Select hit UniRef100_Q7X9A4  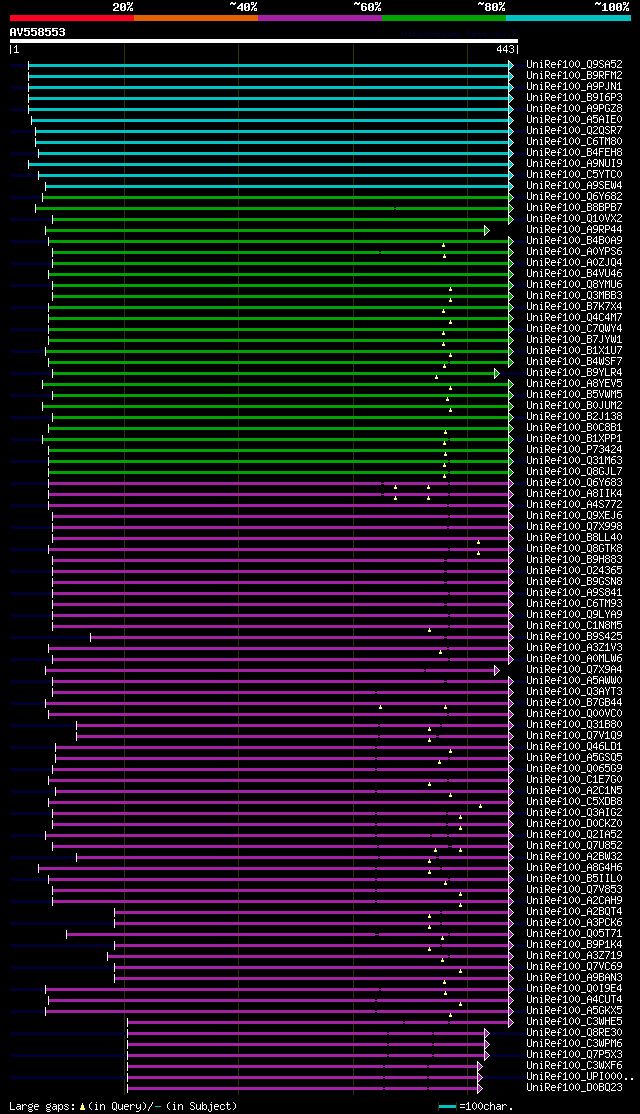pyautogui.click(x=574, y=670)
